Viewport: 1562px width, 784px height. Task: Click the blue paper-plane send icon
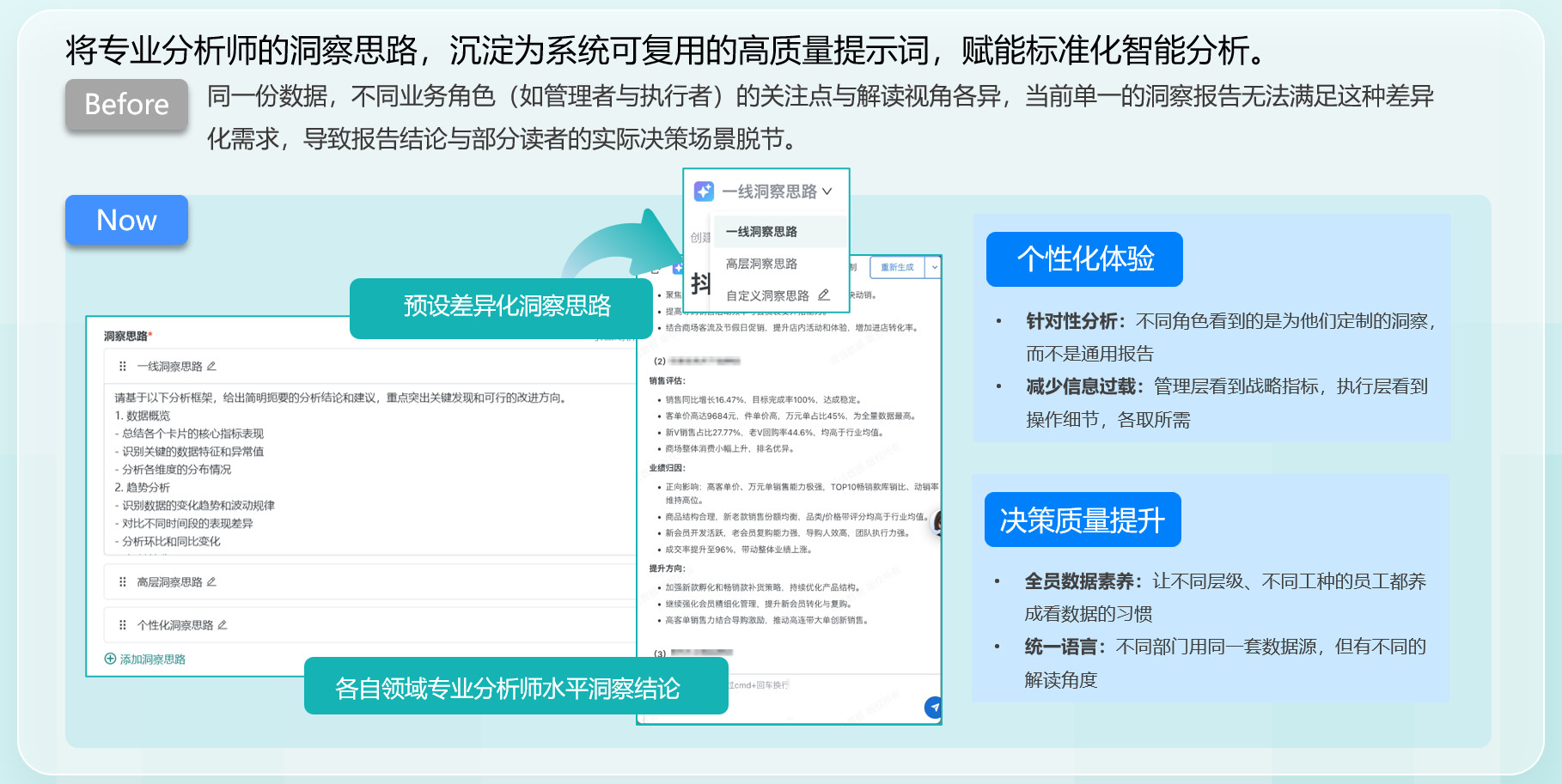pyautogui.click(x=933, y=707)
